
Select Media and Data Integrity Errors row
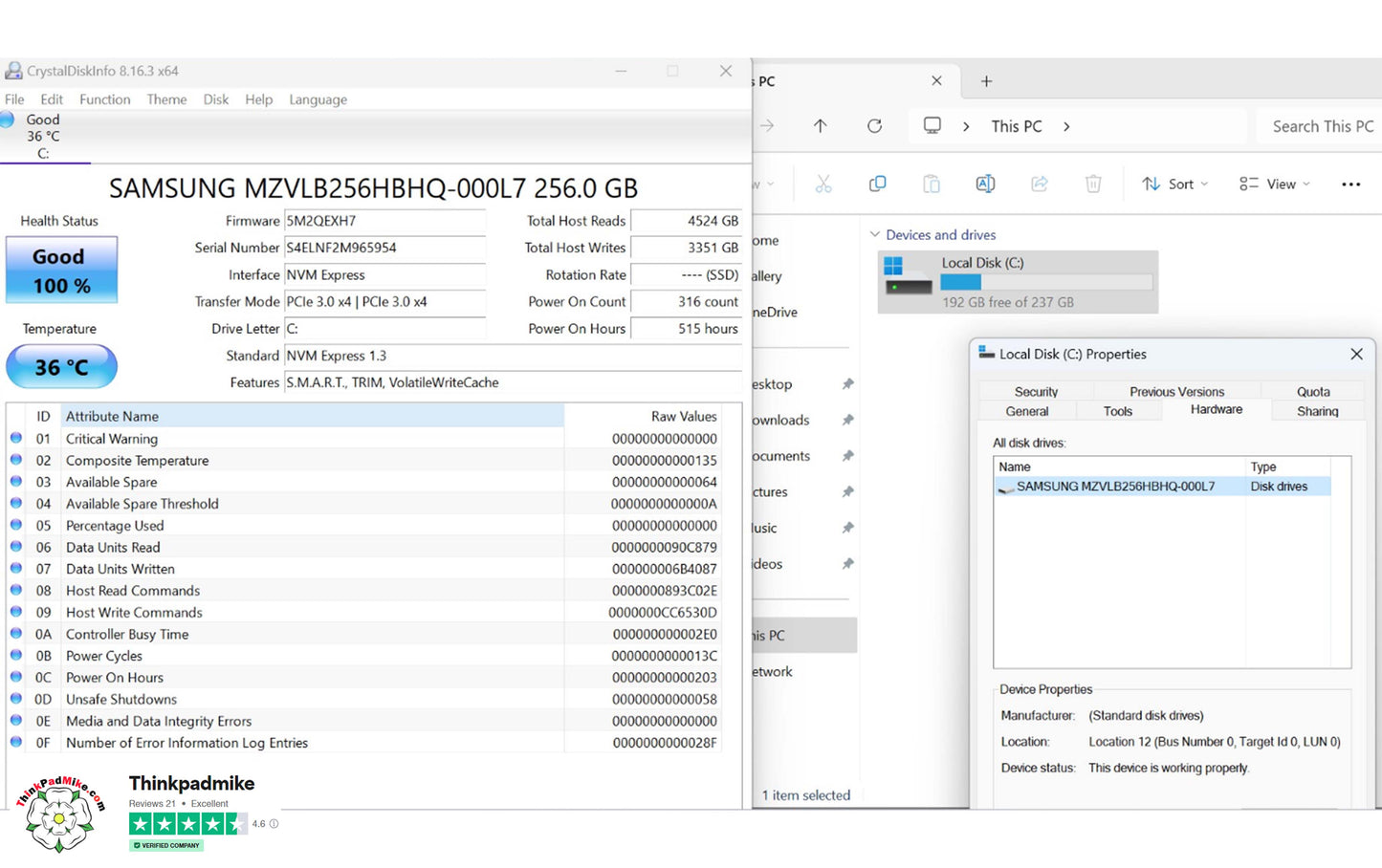click(364, 721)
